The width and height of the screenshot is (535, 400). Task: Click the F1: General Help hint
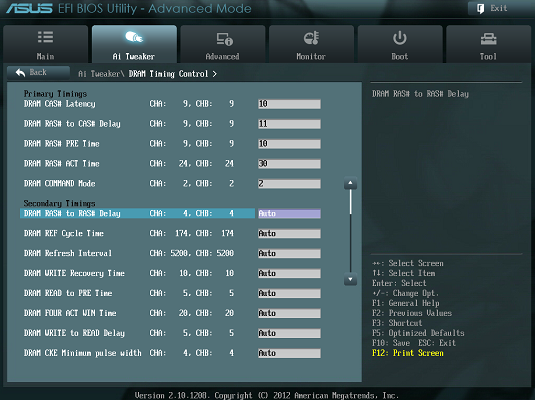[406, 303]
